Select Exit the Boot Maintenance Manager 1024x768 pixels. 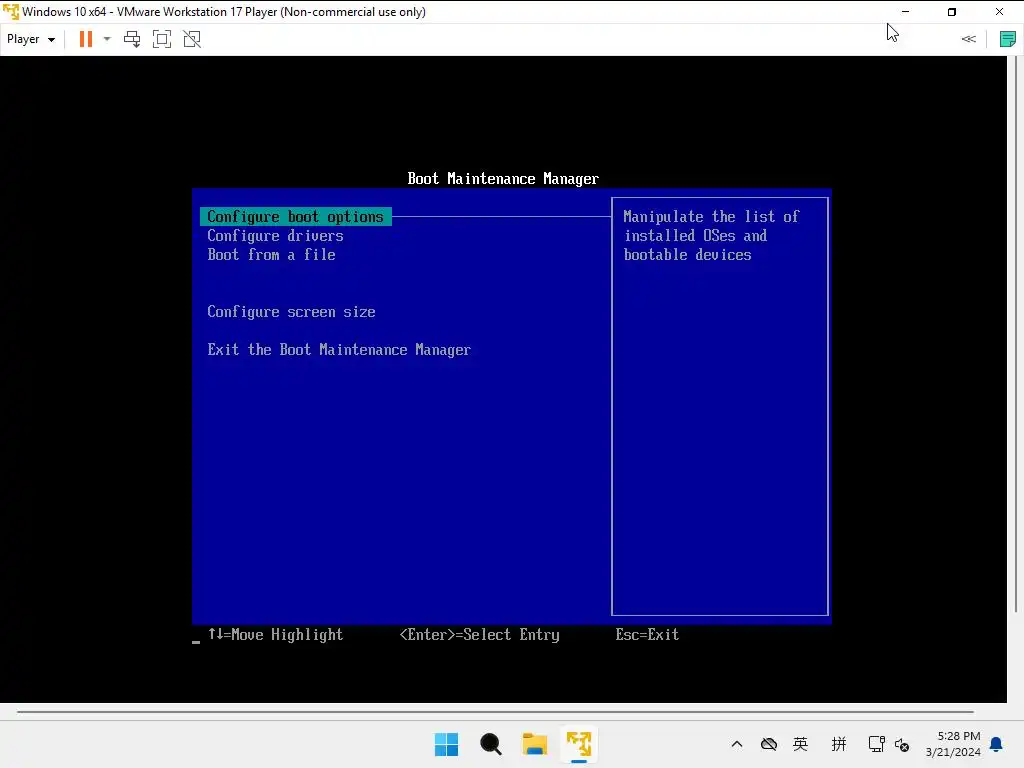click(339, 350)
